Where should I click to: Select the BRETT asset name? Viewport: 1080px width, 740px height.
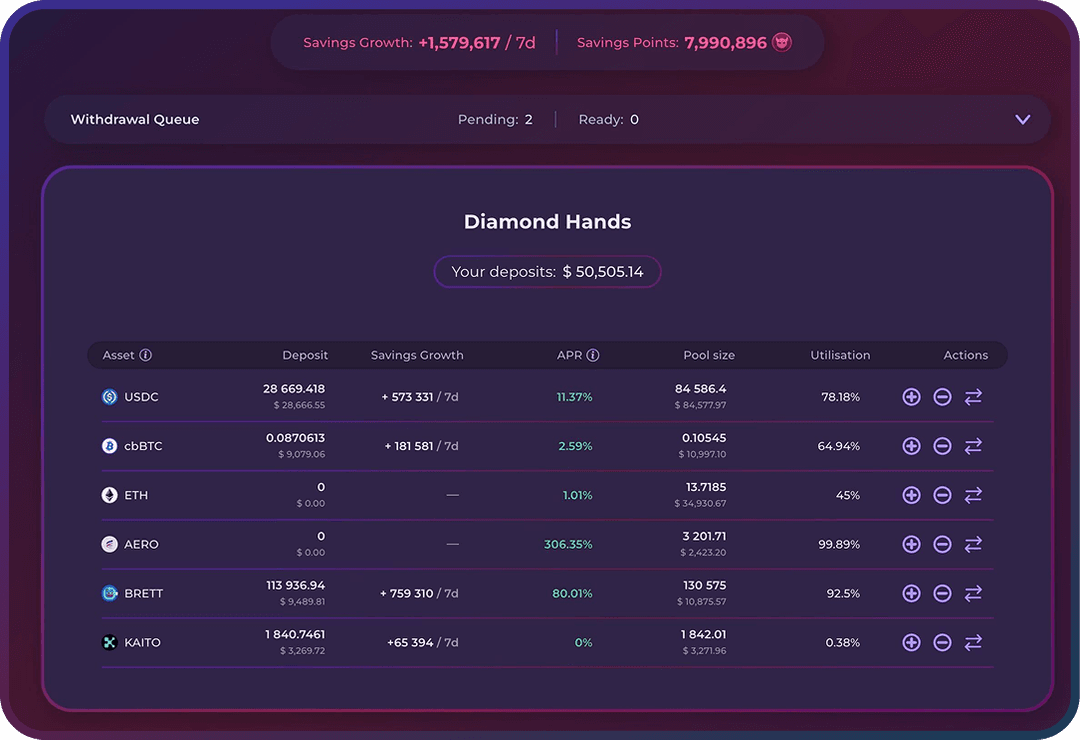tap(144, 593)
